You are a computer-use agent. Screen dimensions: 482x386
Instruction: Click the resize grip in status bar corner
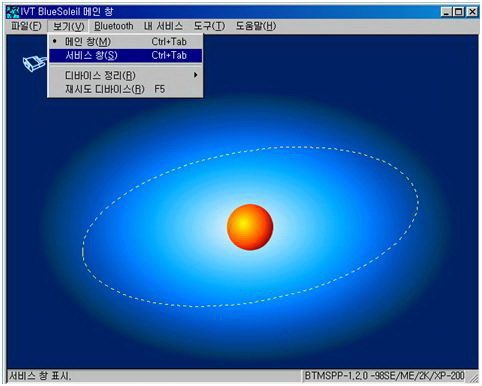pos(473,377)
